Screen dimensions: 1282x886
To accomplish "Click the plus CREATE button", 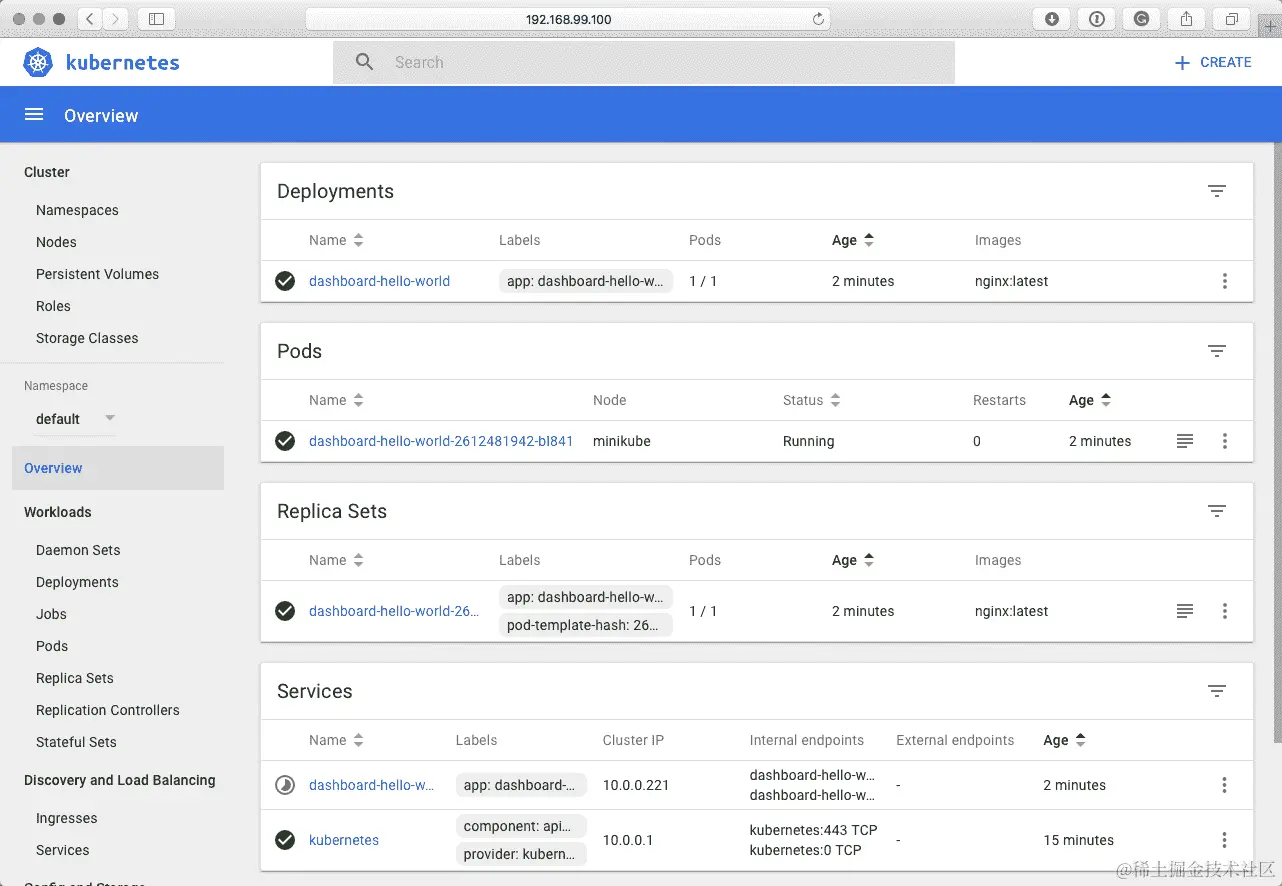I will click(1212, 62).
